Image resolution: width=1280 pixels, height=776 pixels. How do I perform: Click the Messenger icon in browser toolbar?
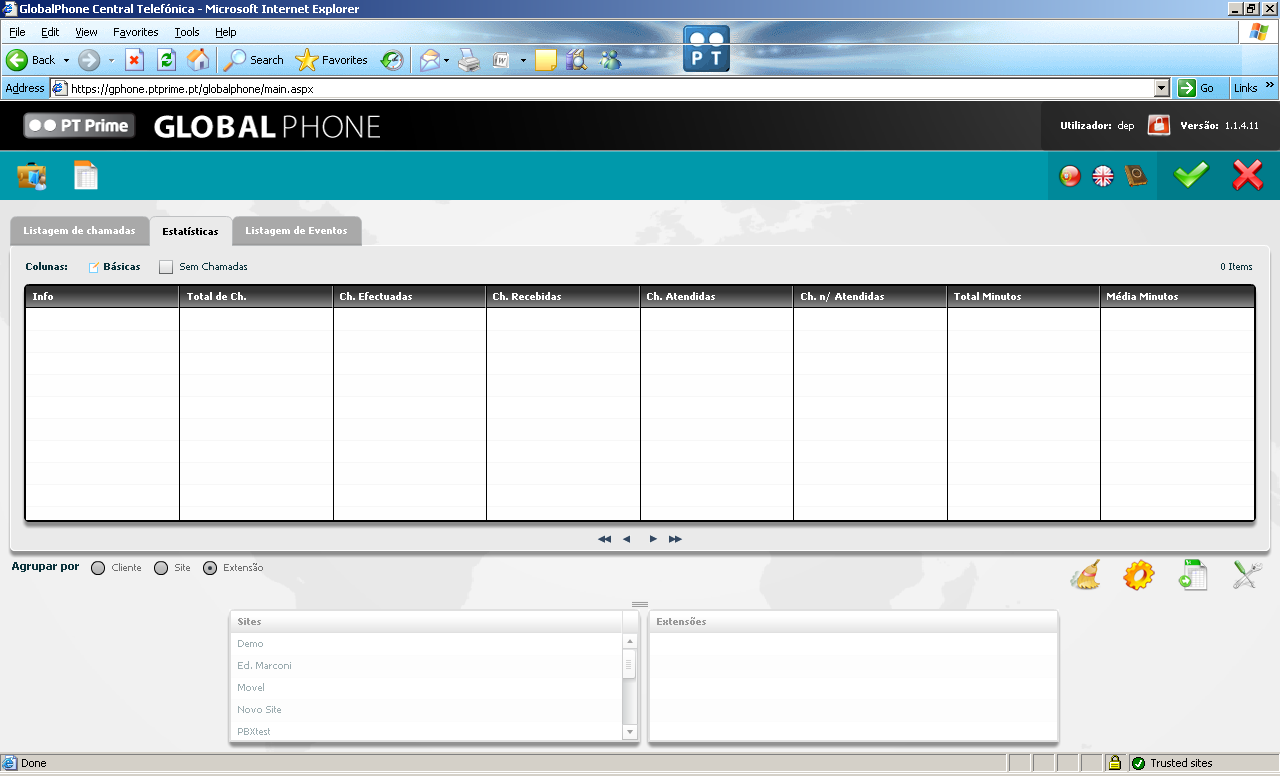(610, 60)
